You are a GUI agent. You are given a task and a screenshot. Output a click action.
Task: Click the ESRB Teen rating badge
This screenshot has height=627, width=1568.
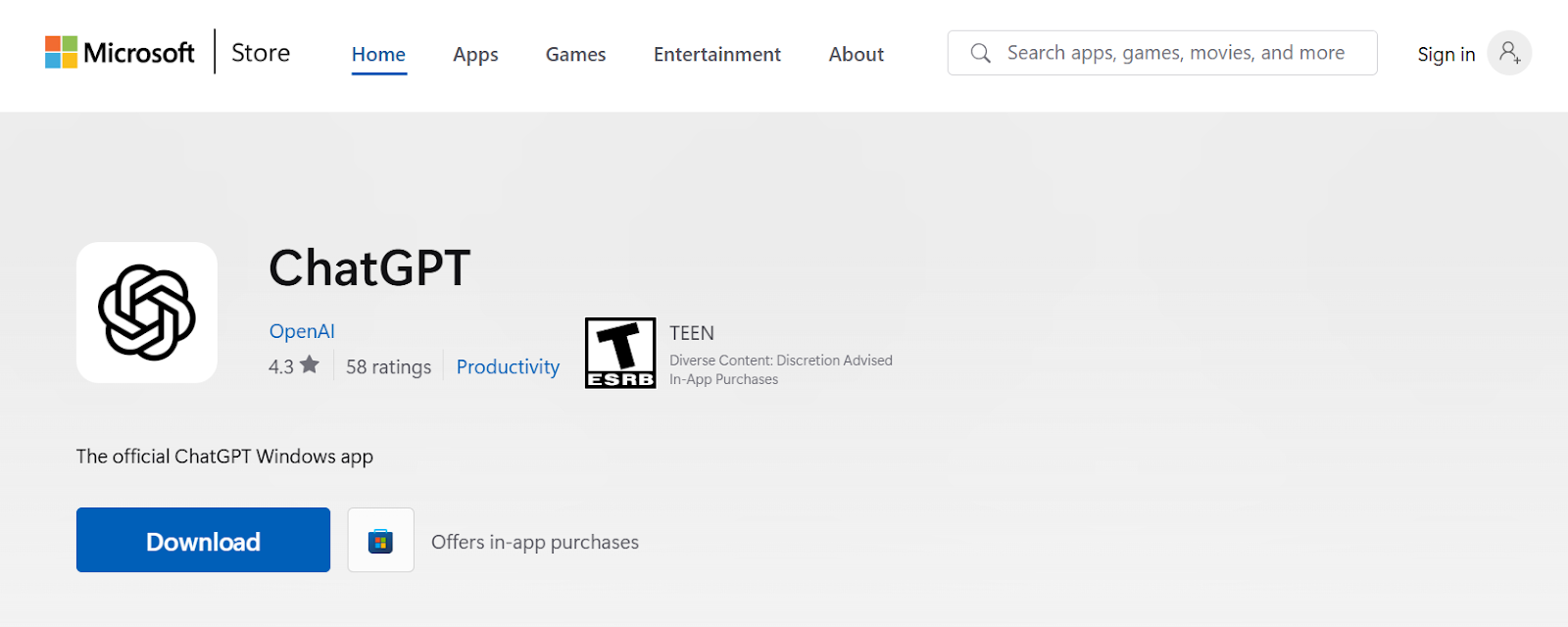[x=620, y=353]
